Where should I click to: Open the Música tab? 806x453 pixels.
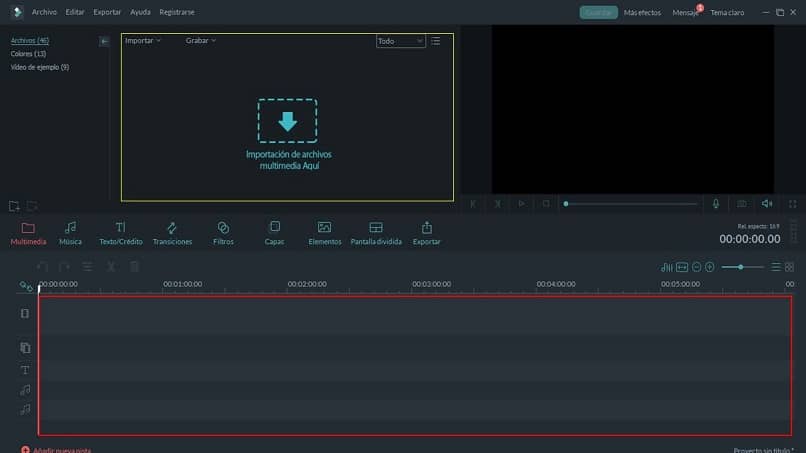coord(70,233)
